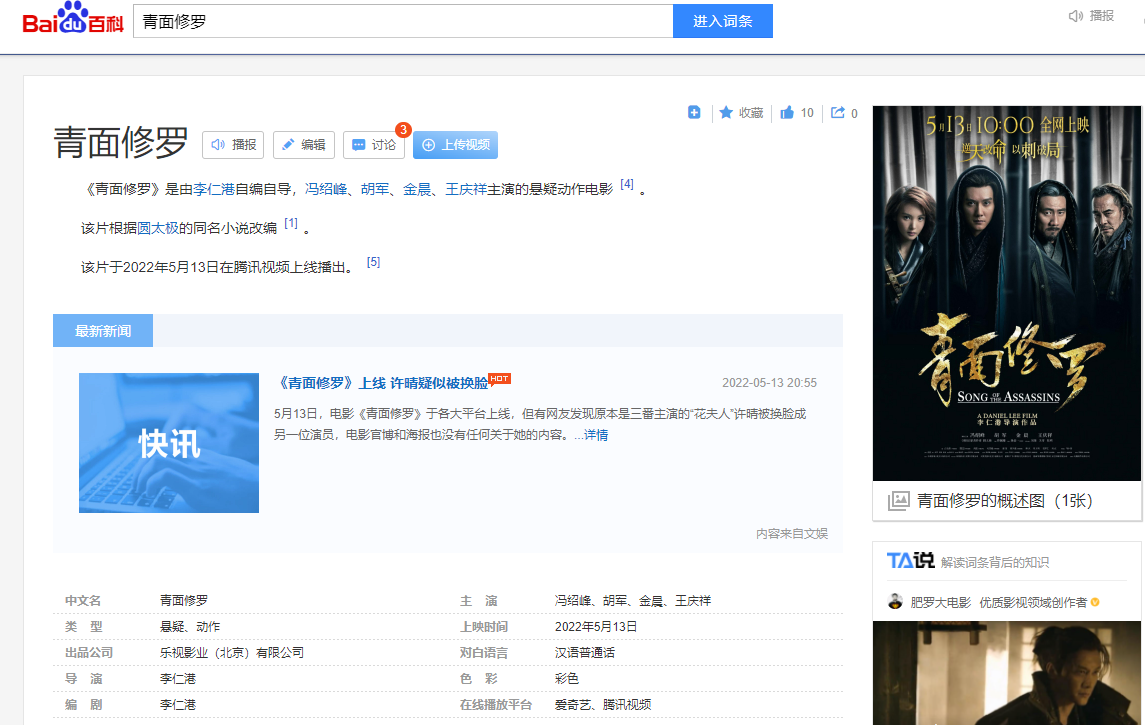This screenshot has height=725, width=1145.
Task: Click reference marker [5]
Action: 373,261
